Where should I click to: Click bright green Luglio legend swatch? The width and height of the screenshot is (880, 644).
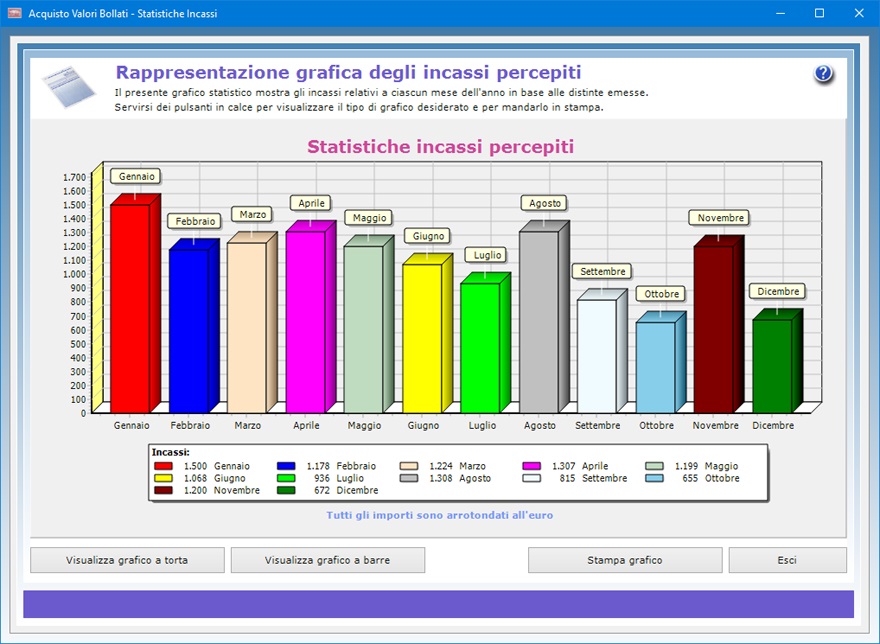click(286, 478)
